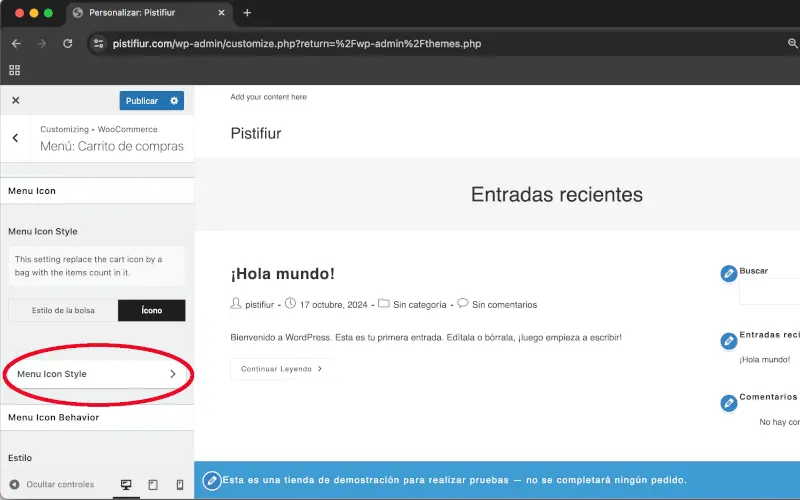Click the ¡Hola mundo! sidebar recent post link

point(764,360)
